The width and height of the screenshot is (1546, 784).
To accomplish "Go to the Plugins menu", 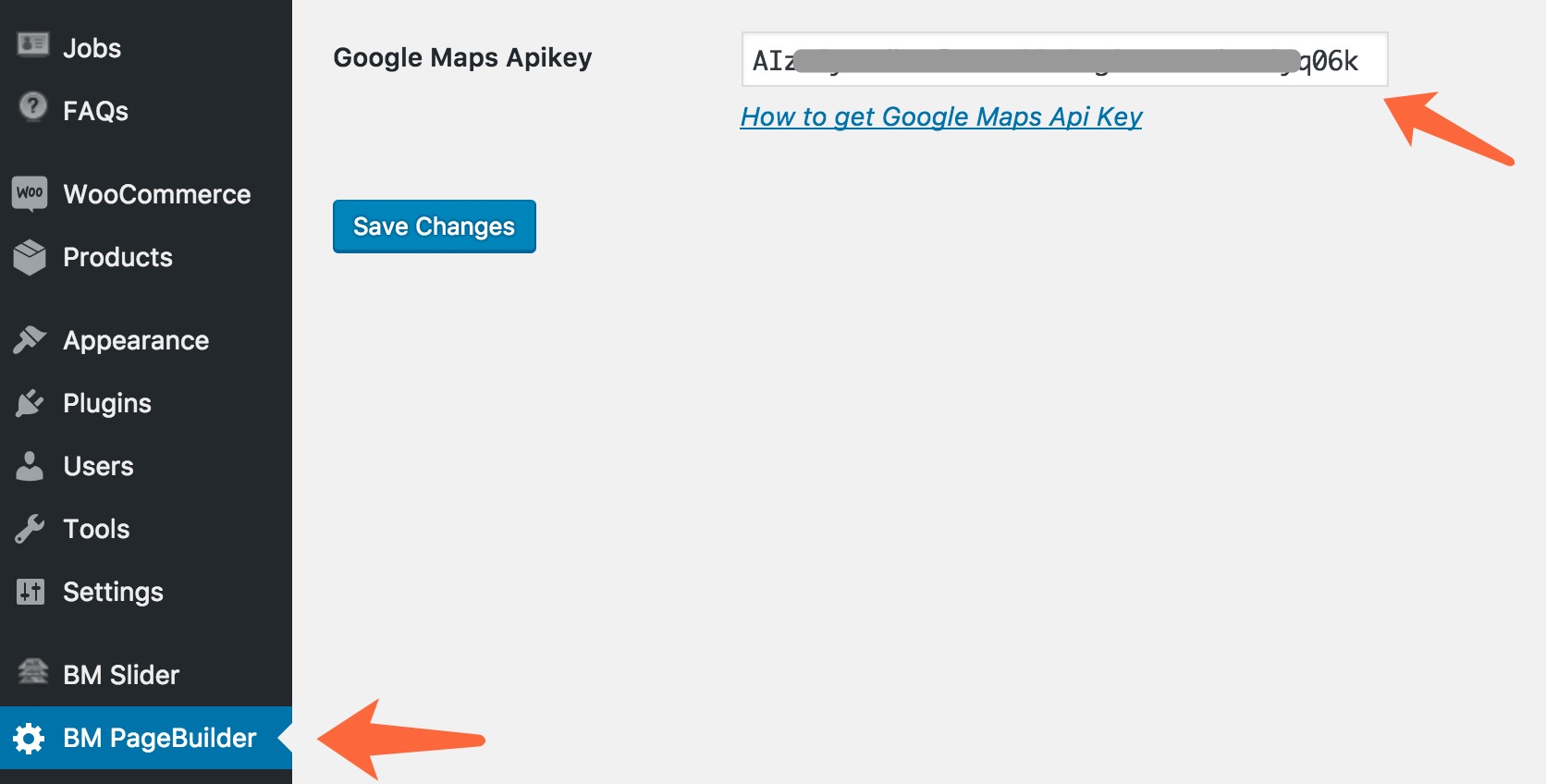I will click(x=107, y=403).
